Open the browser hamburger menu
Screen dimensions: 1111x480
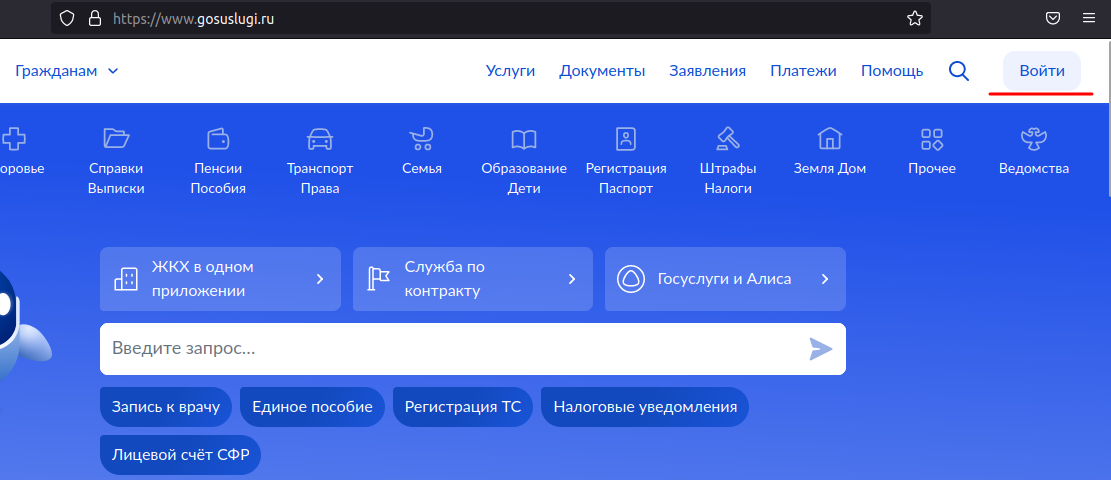coord(1089,18)
